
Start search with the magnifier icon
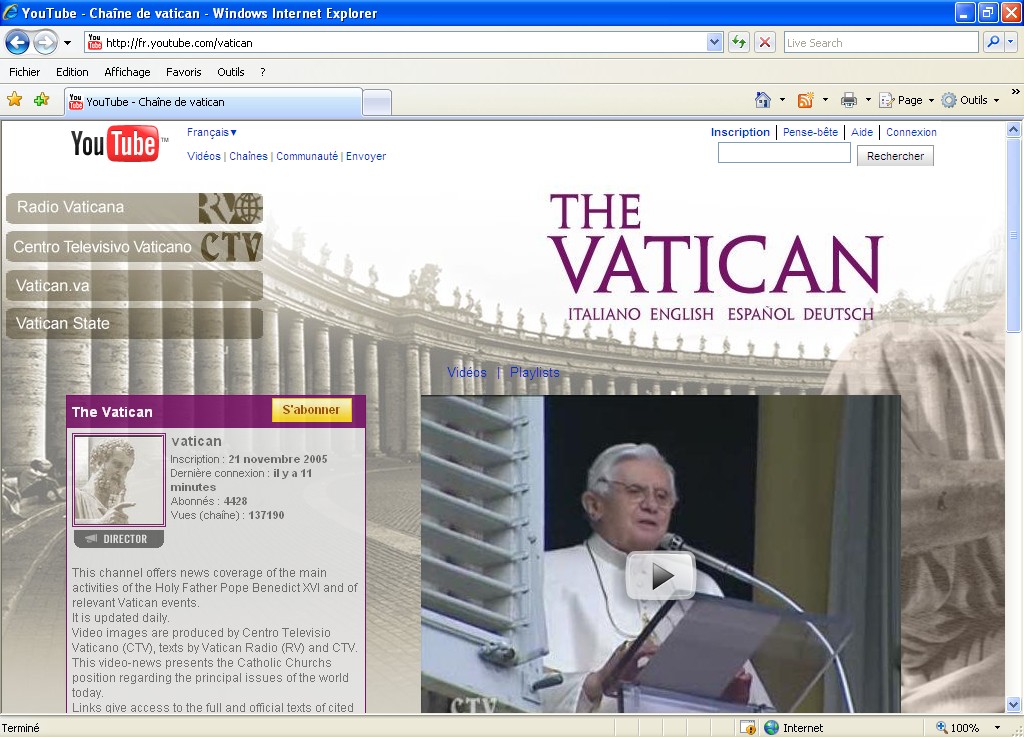coord(993,42)
